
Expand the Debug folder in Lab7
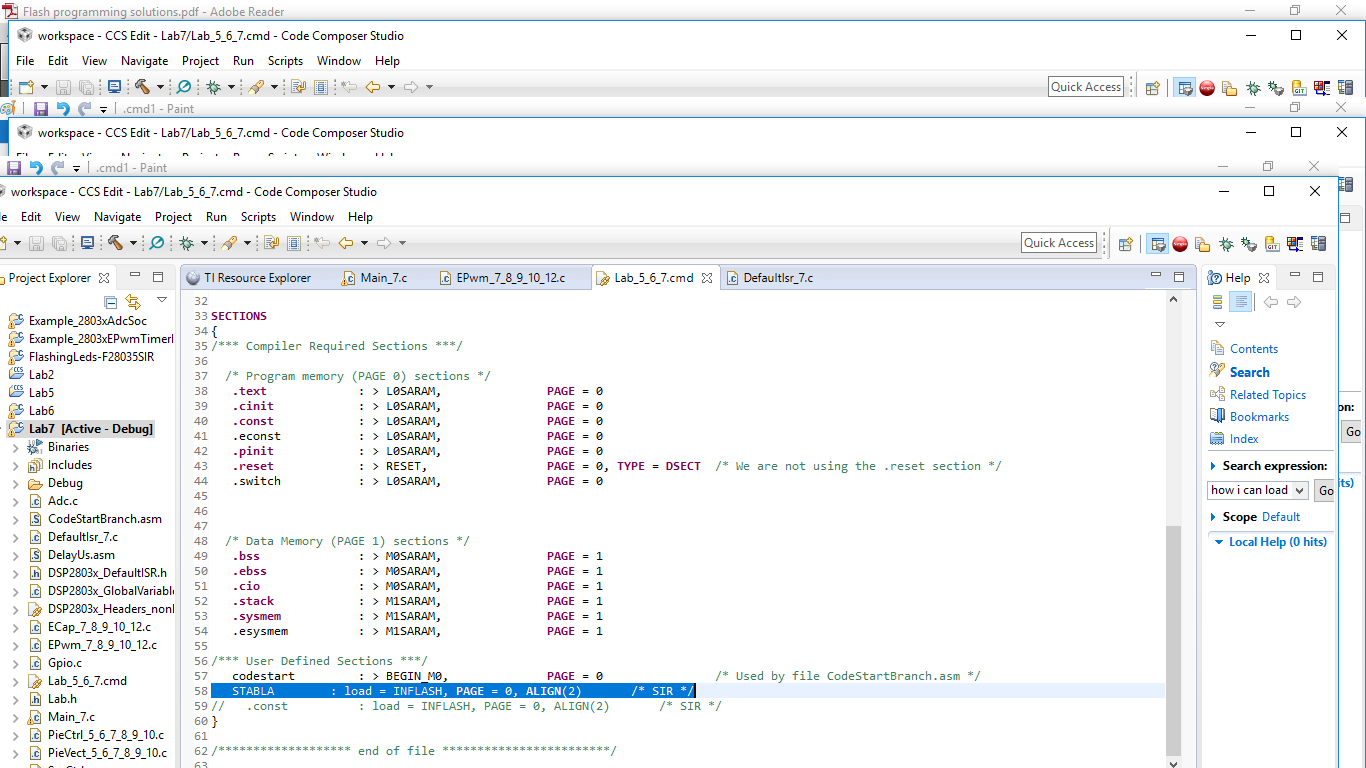point(15,483)
